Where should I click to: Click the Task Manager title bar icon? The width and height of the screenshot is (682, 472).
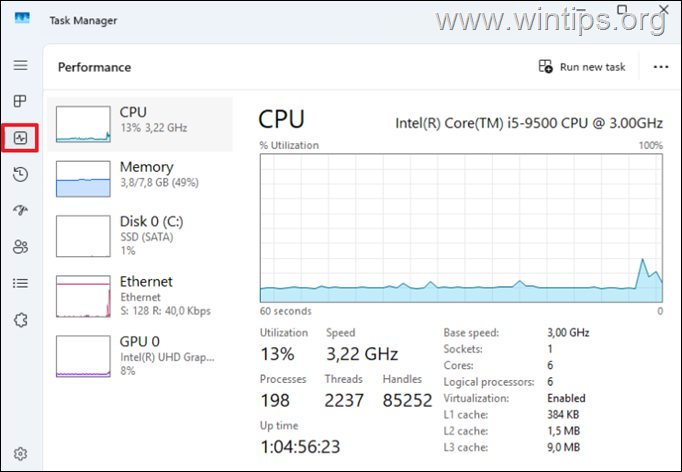(x=22, y=19)
